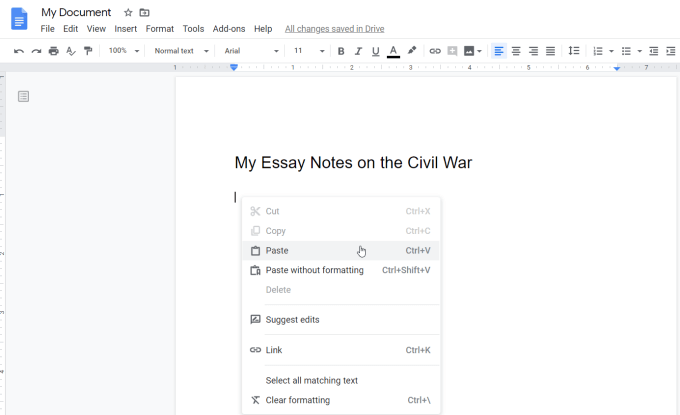Click the essay title heading text
The height and width of the screenshot is (415, 680).
tap(353, 163)
